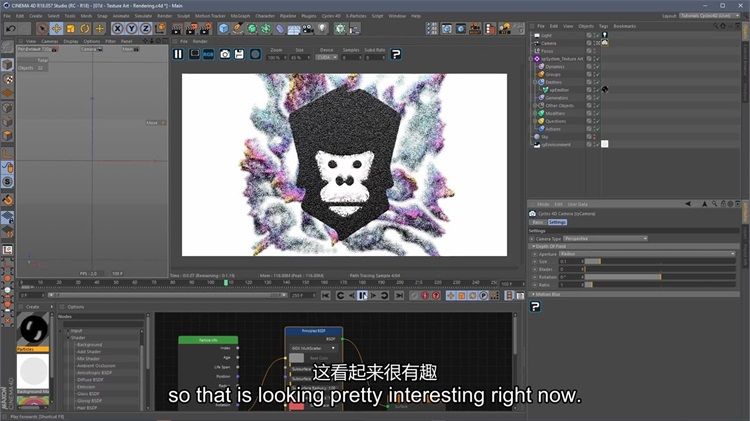Open the X-Particles menu
The image size is (750, 421).
point(356,16)
